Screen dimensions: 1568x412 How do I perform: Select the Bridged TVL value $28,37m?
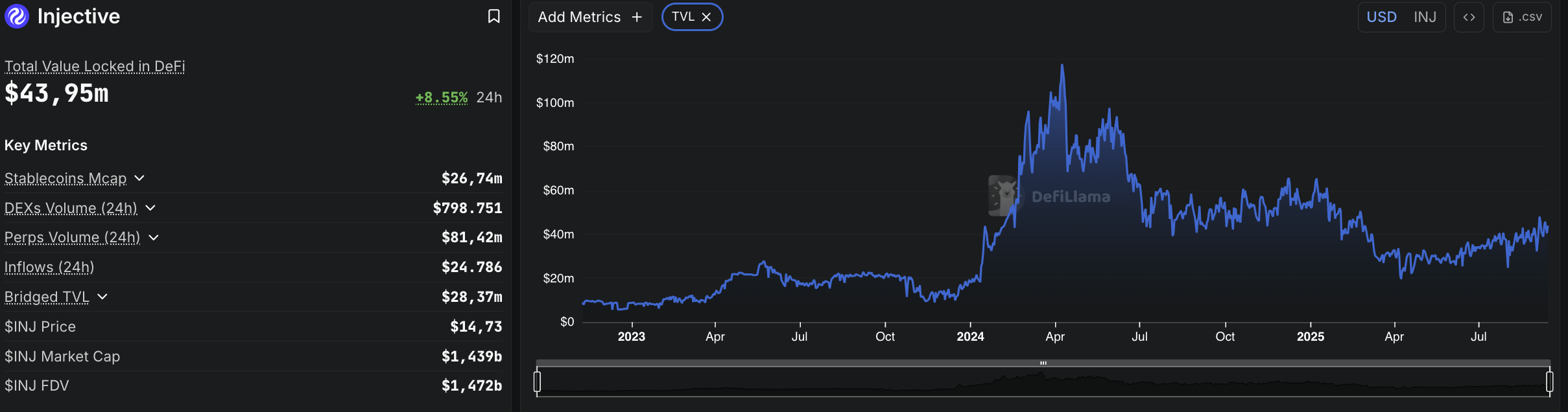[472, 297]
